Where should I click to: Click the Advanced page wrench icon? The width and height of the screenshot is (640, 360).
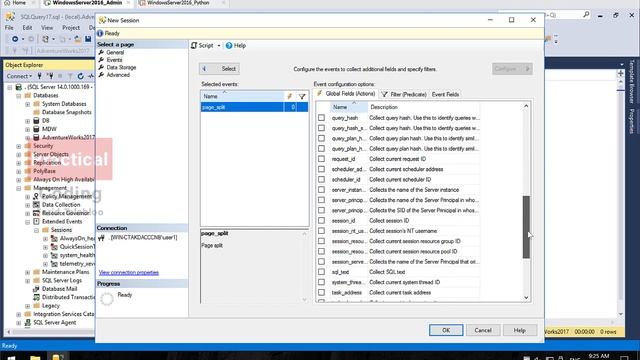(x=101, y=75)
